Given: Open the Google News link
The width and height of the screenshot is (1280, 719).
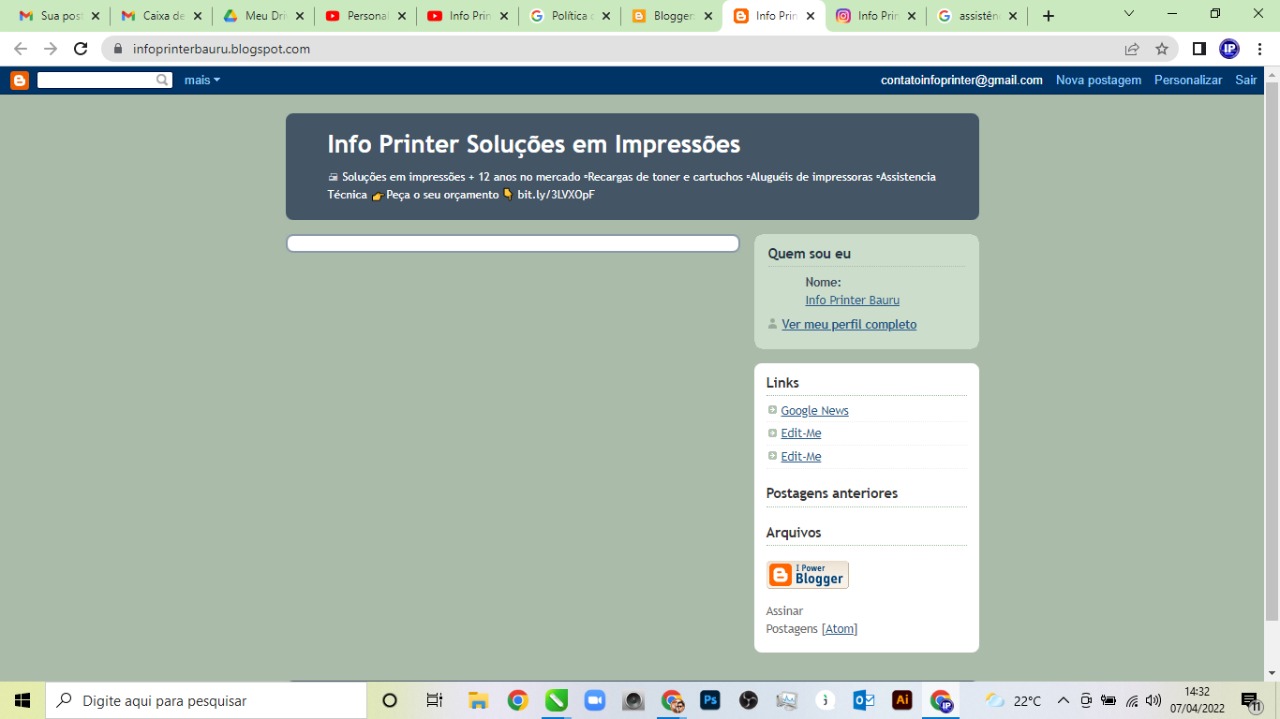Looking at the screenshot, I should 814,410.
